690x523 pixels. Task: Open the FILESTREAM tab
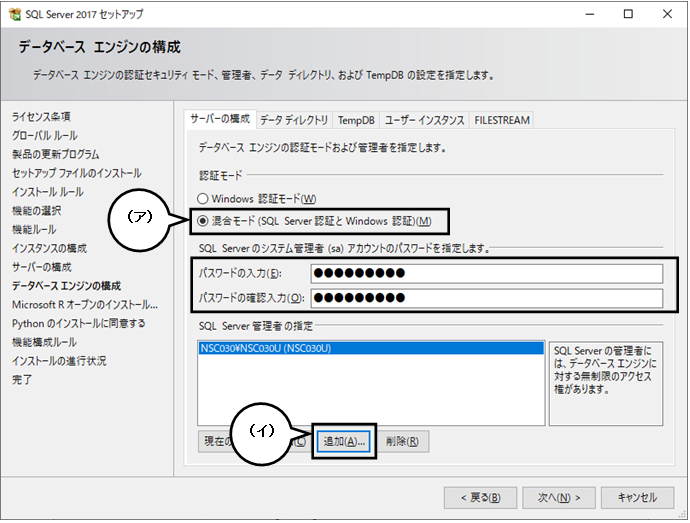[502, 120]
